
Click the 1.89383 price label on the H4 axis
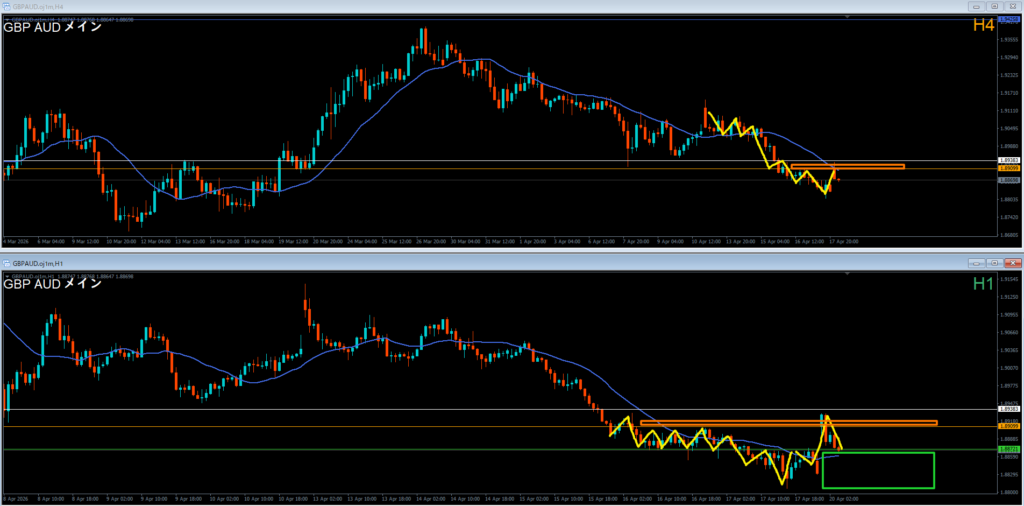tap(1008, 160)
